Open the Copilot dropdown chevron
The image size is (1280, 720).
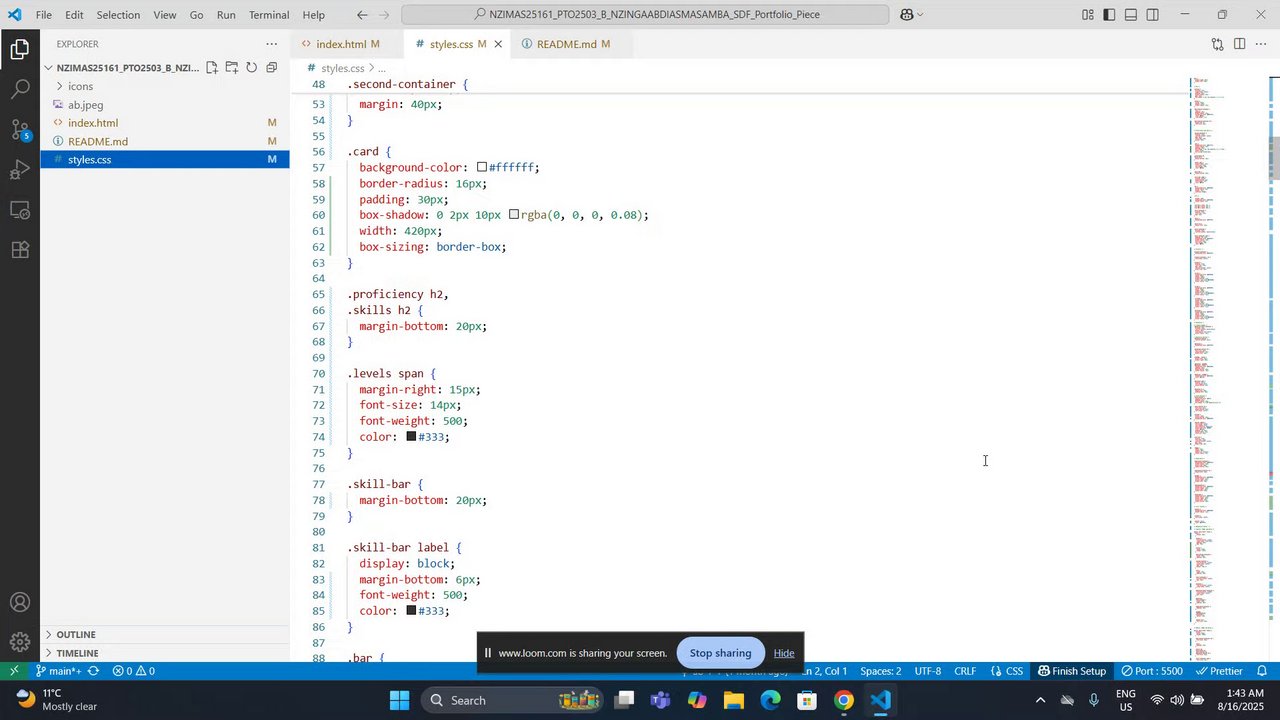click(920, 15)
